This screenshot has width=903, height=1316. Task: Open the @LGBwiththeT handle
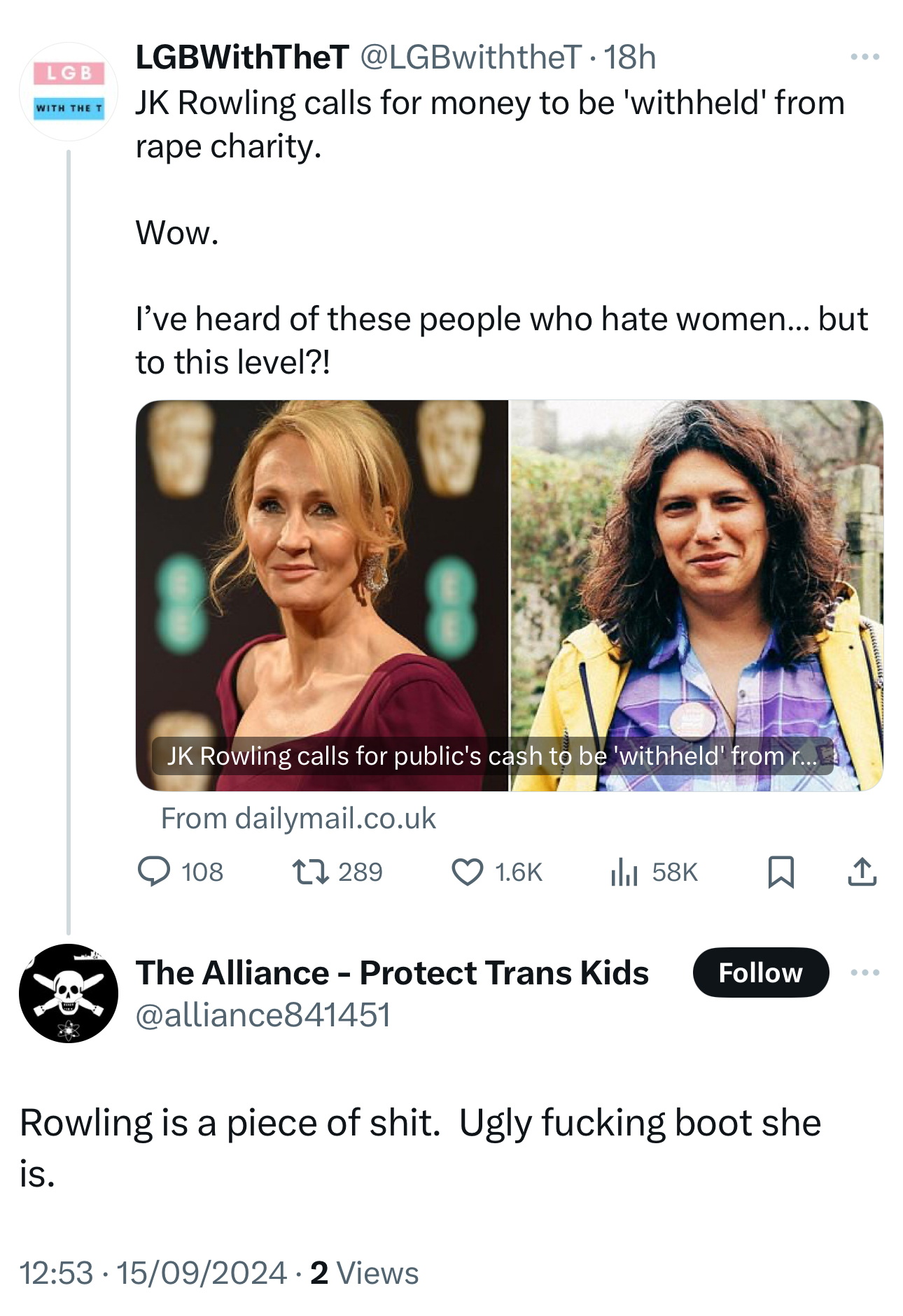pyautogui.click(x=470, y=57)
